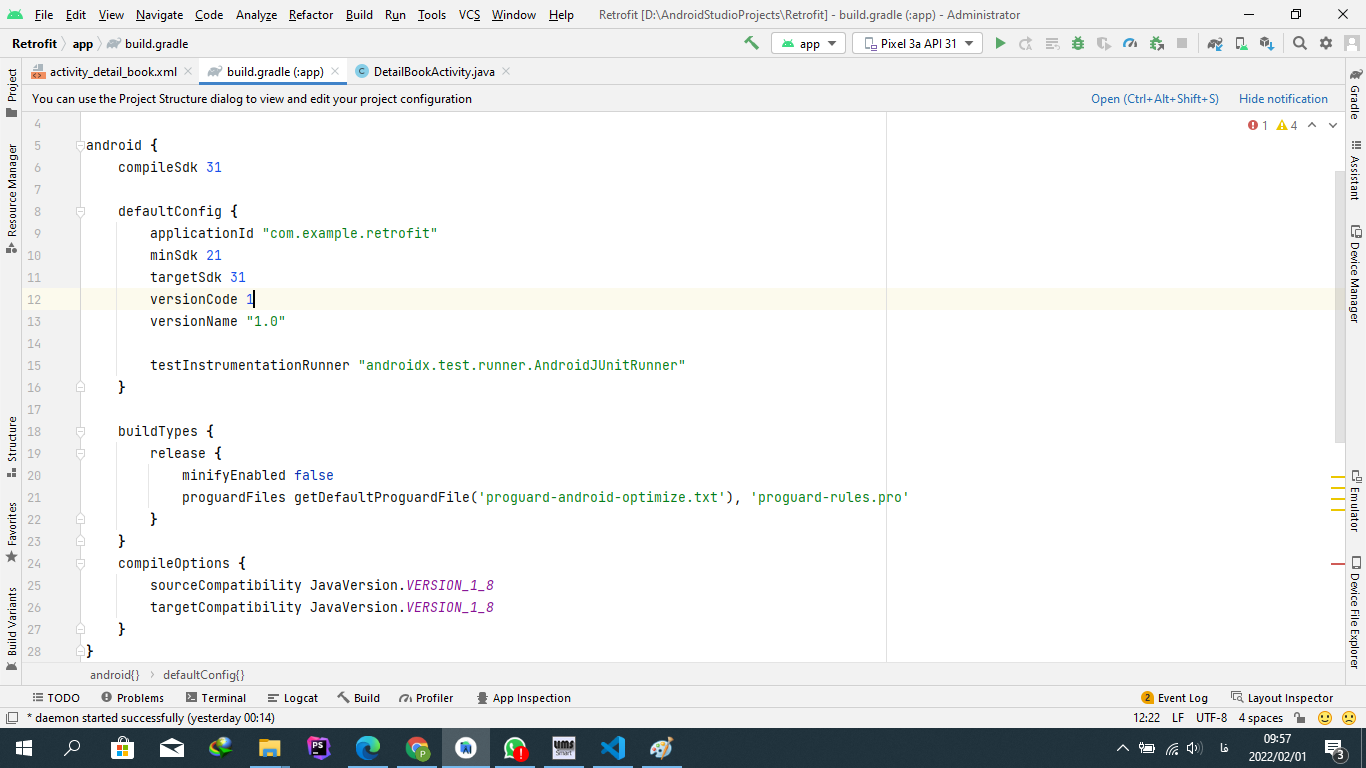
Task: Open SDK Manager toolbar icon
Action: (1267, 43)
